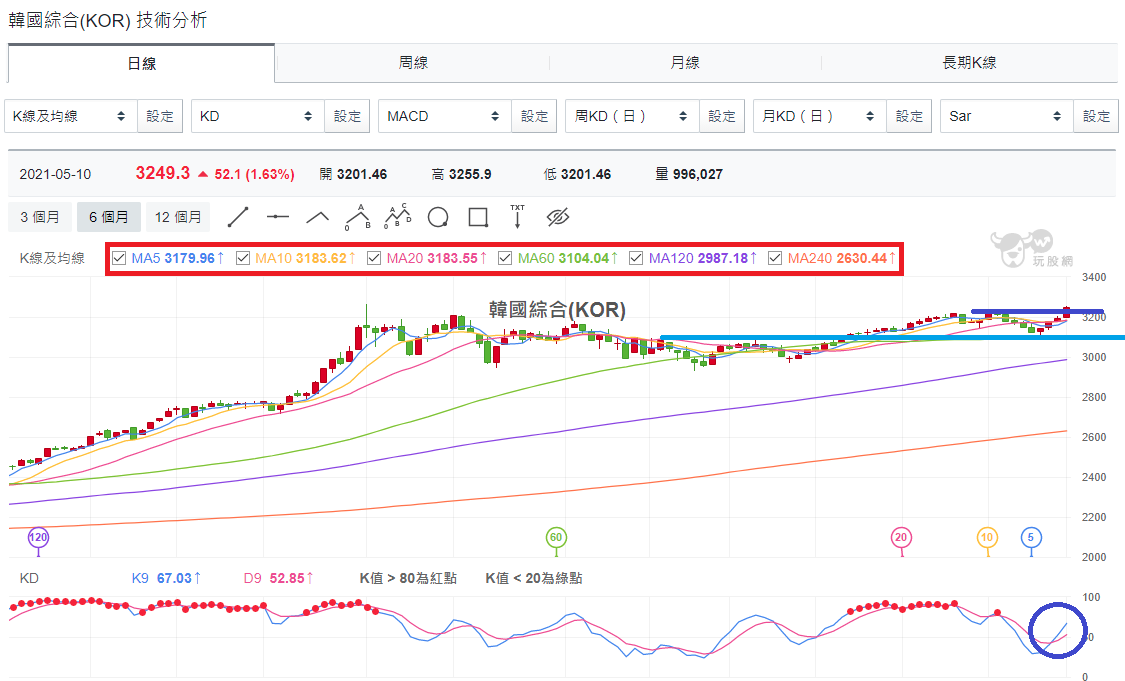Screen dimensions: 1125x681
Task: Switch to the 周線 weekly tab
Action: coord(413,63)
